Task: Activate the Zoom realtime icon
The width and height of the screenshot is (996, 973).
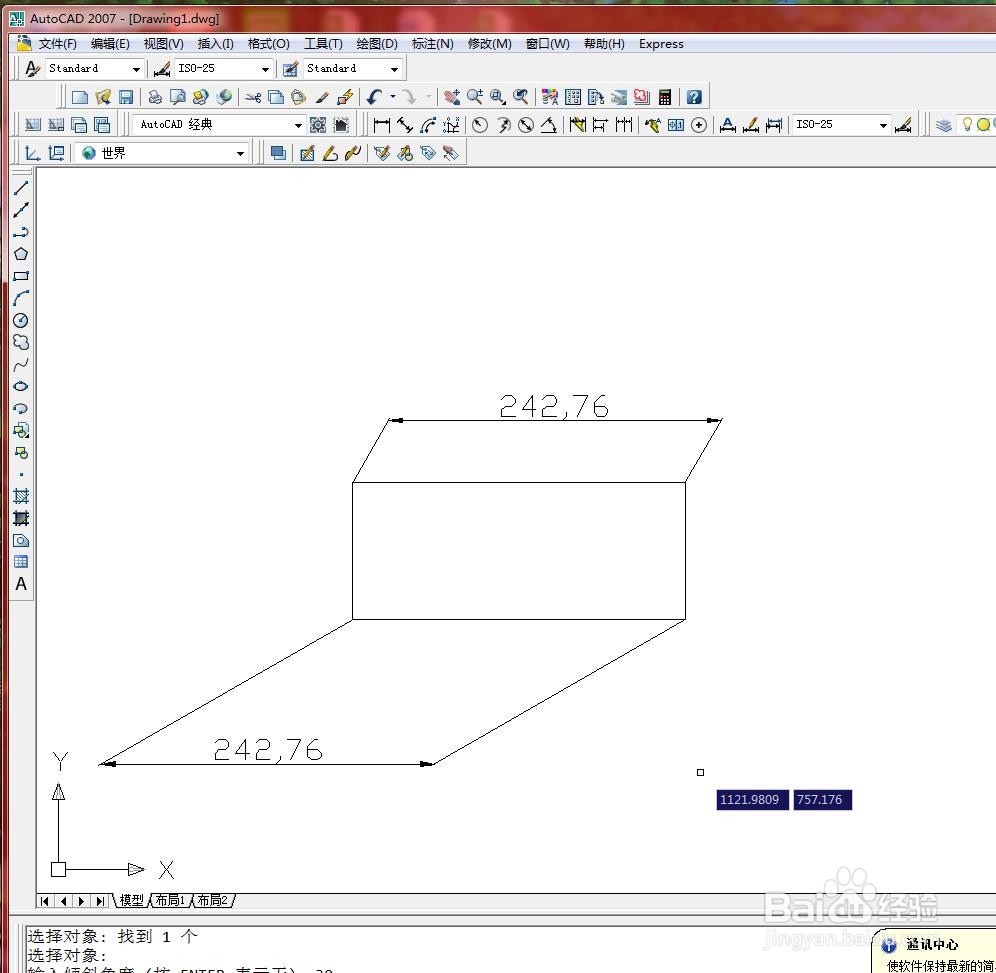Action: (x=474, y=97)
